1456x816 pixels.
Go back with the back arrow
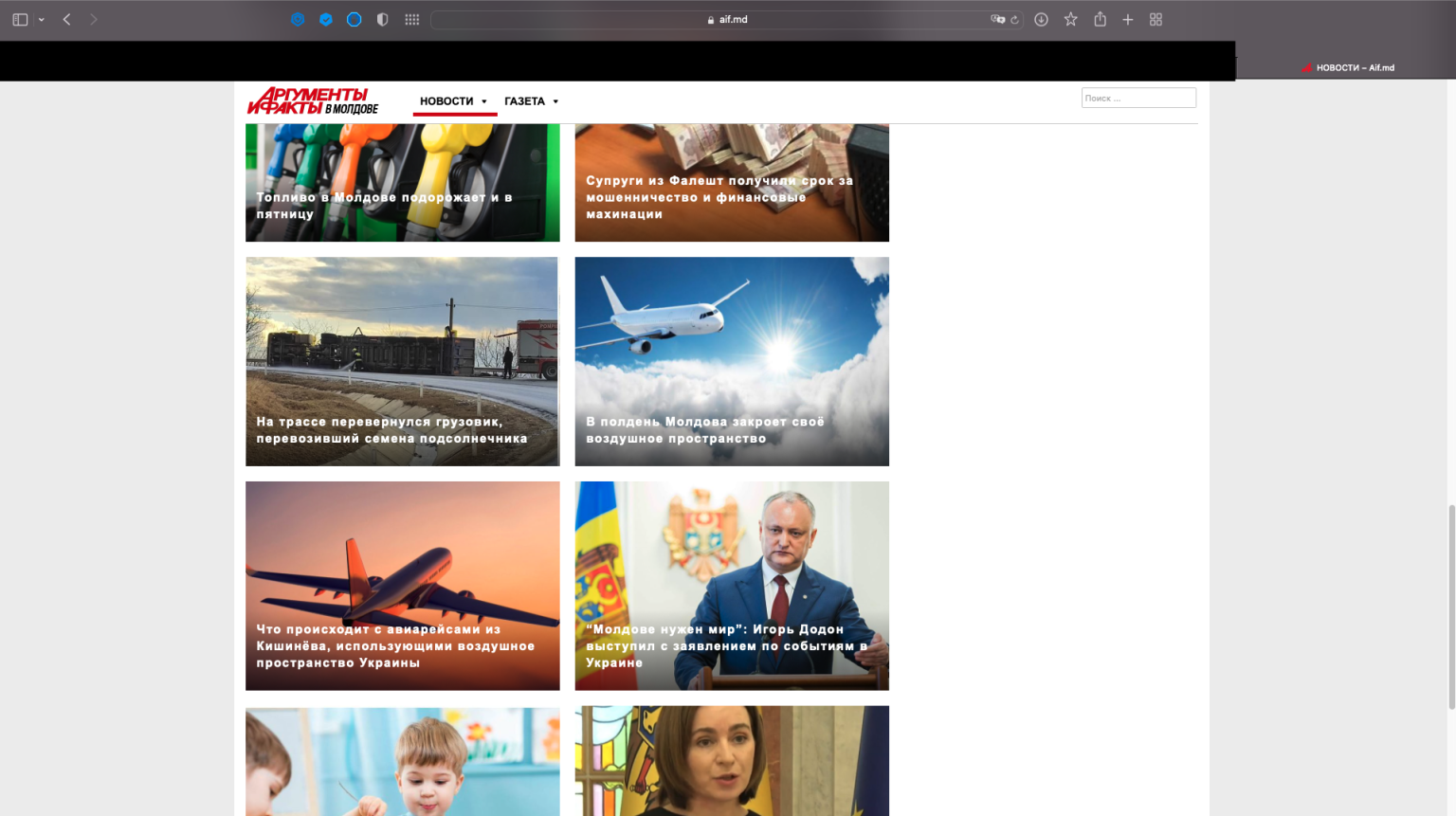click(x=67, y=19)
